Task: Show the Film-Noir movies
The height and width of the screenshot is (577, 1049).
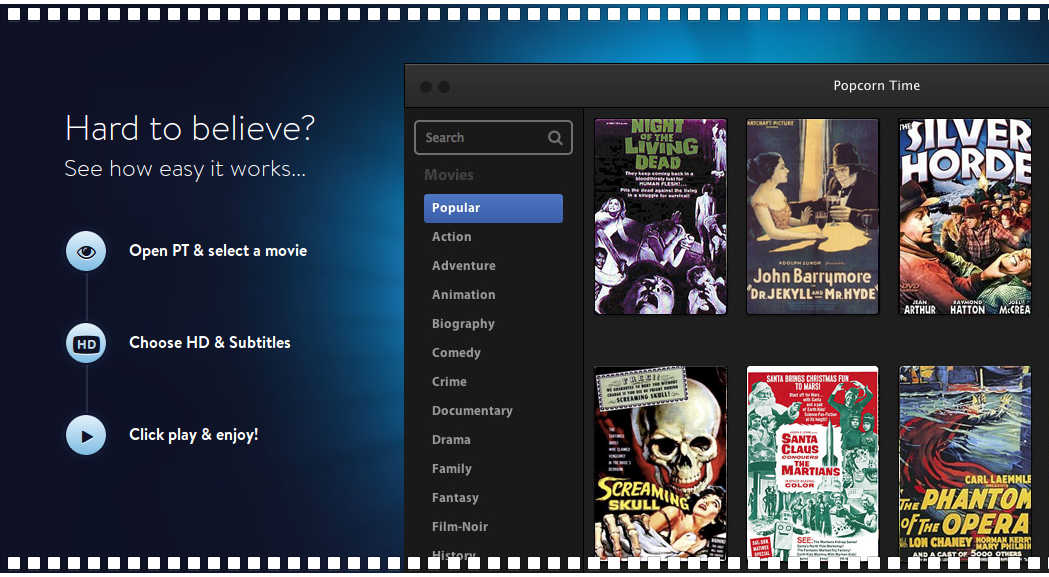Action: (460, 527)
